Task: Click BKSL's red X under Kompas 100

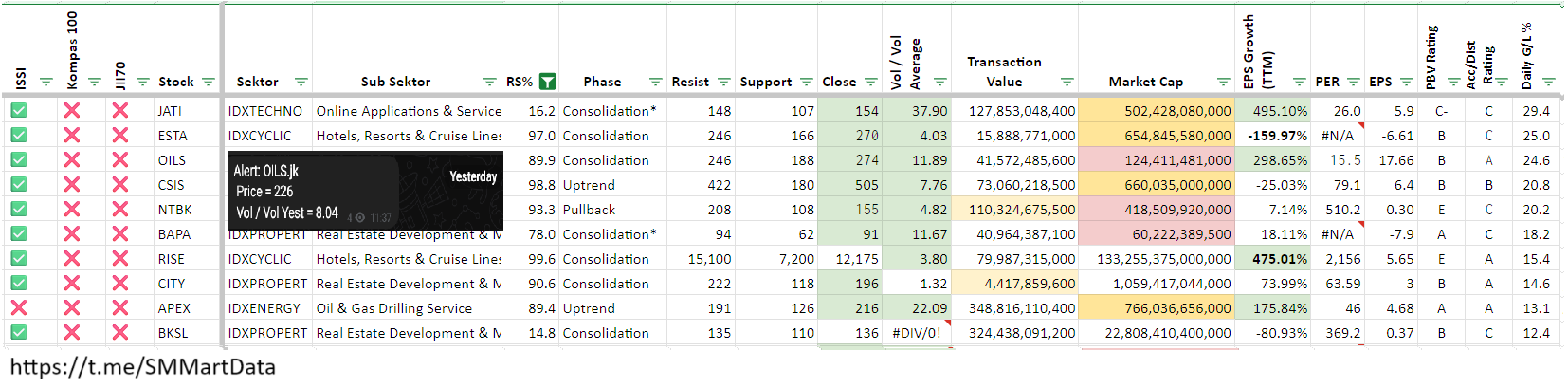Action: tap(71, 333)
